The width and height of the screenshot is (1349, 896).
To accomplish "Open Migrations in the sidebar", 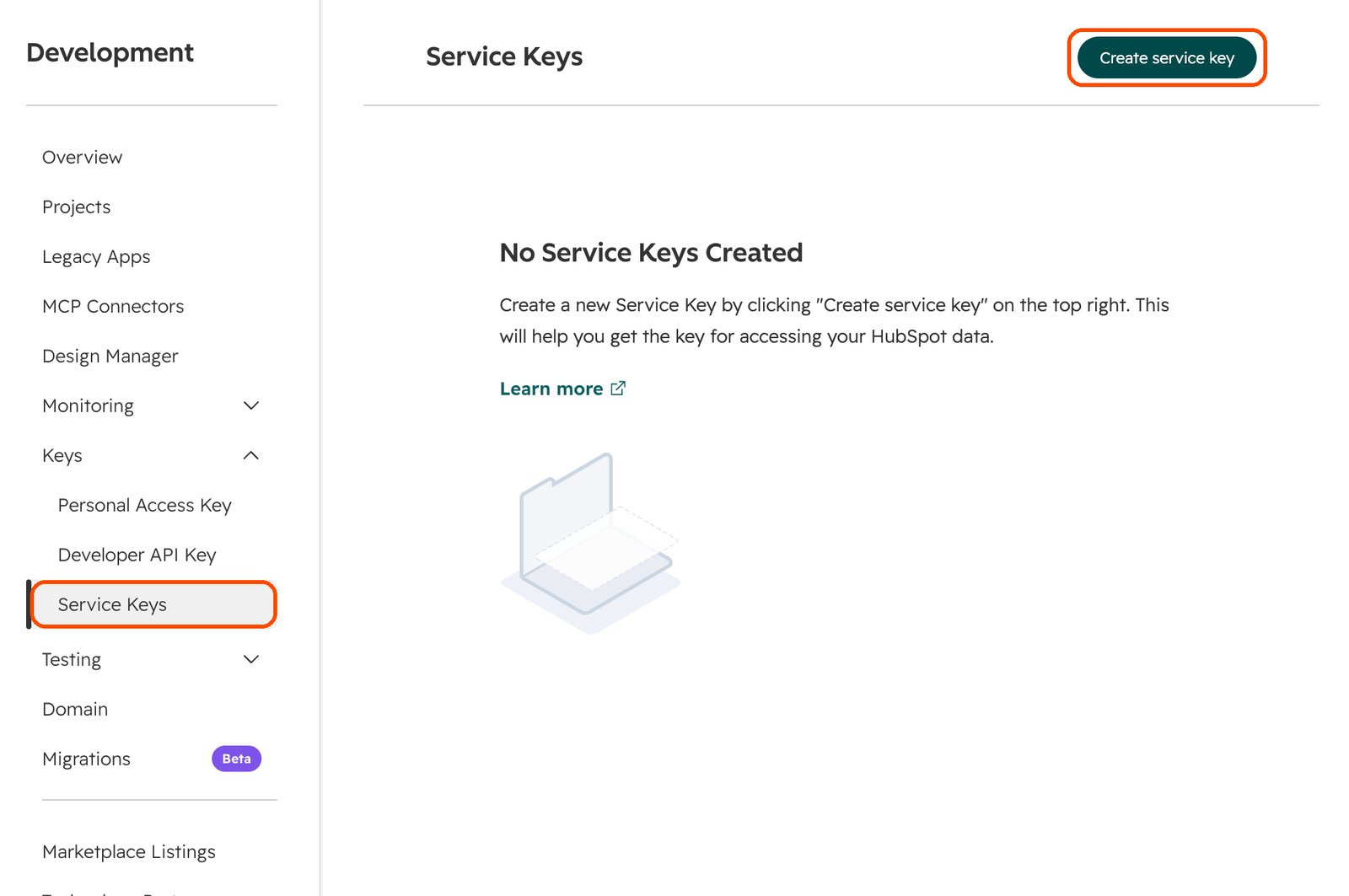I will click(x=87, y=759).
